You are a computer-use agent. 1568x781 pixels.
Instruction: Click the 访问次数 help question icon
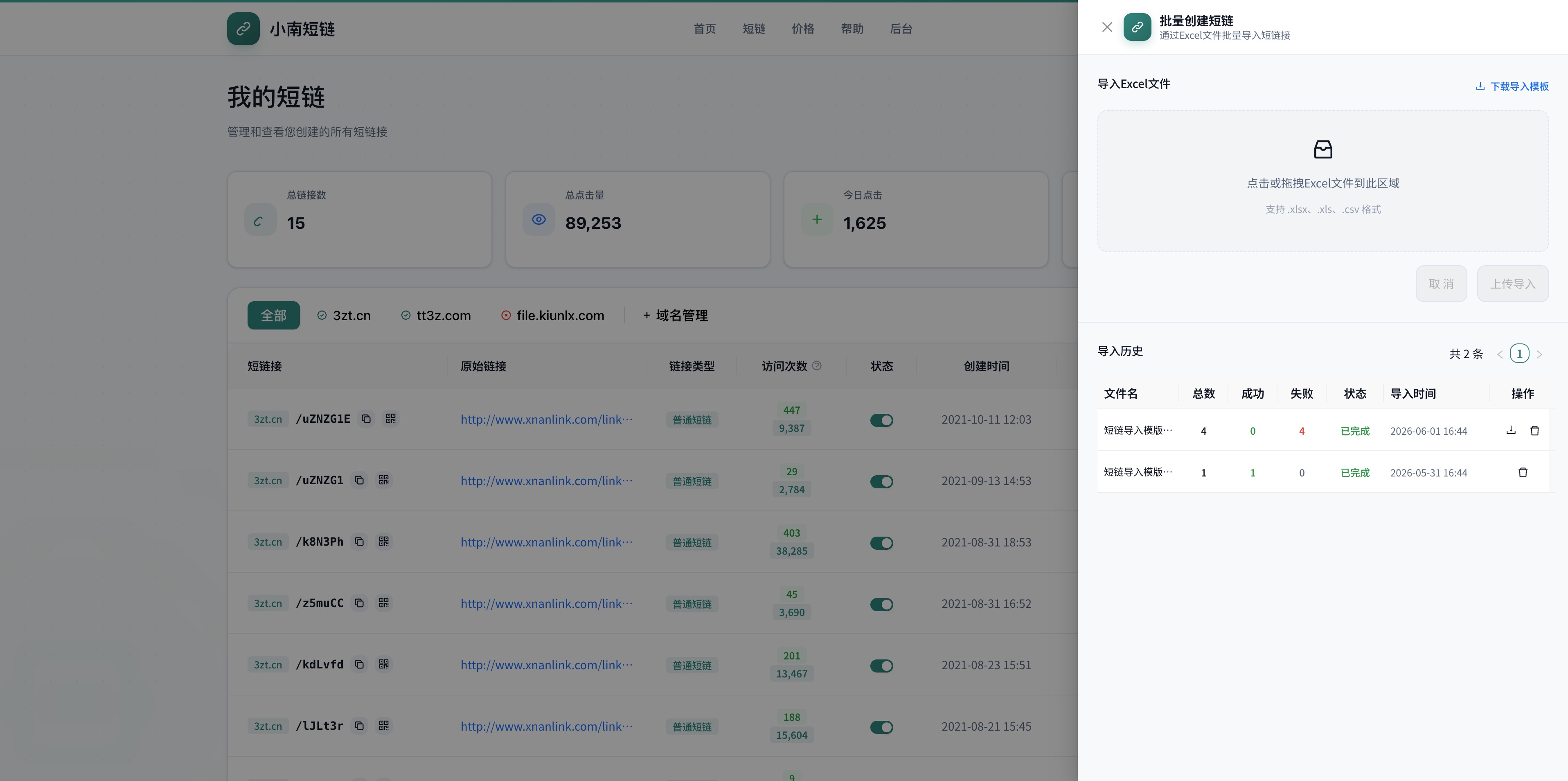tap(817, 366)
